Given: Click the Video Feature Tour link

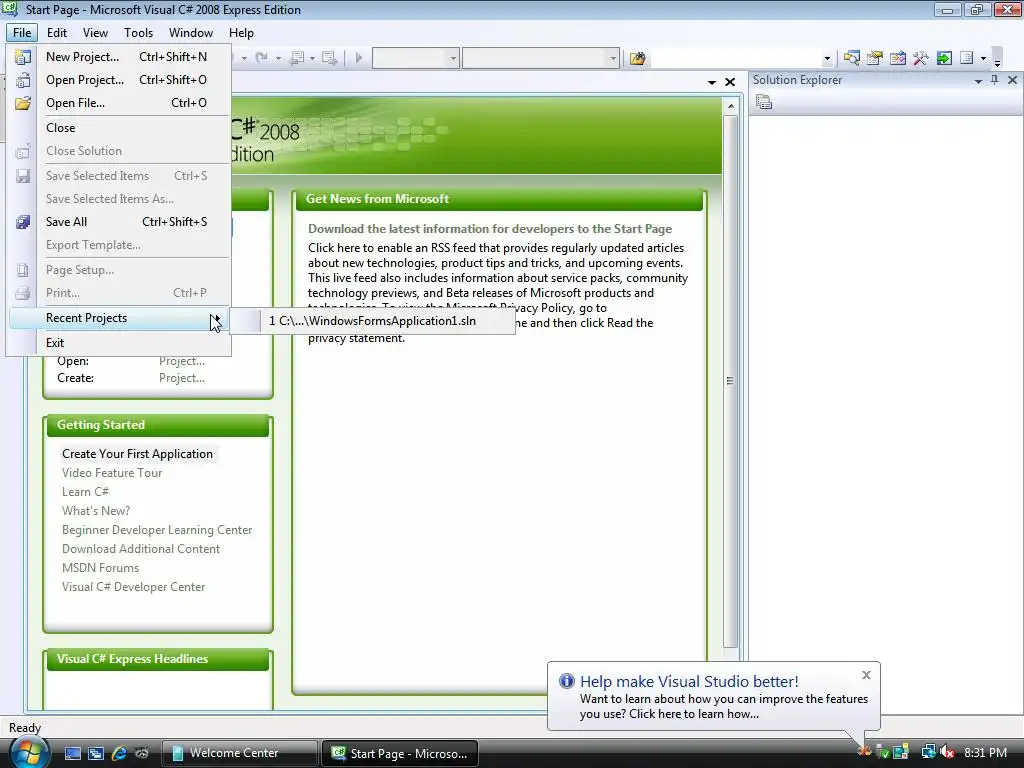Looking at the screenshot, I should (x=112, y=473).
